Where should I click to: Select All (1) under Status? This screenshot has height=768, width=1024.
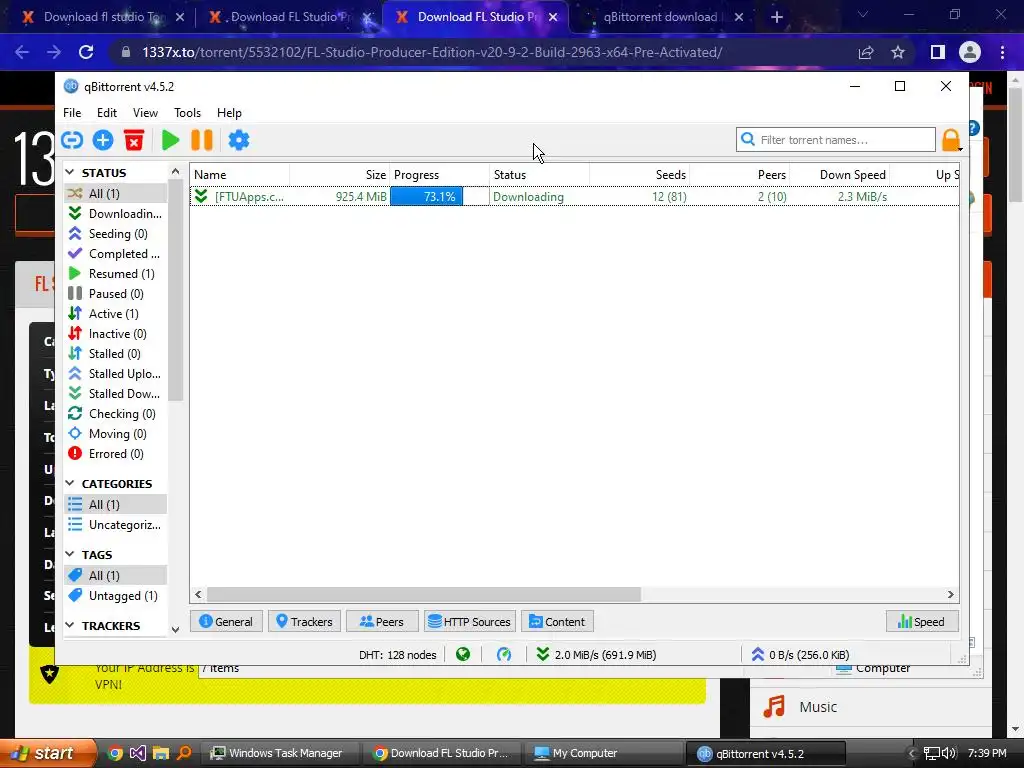[116, 193]
